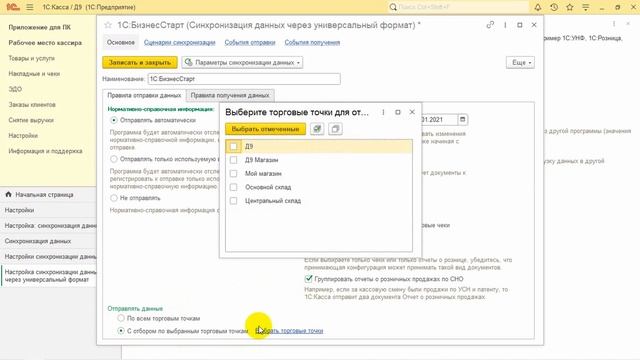Open События отправки tab link
This screenshot has width=640, height=360.
[x=250, y=42]
